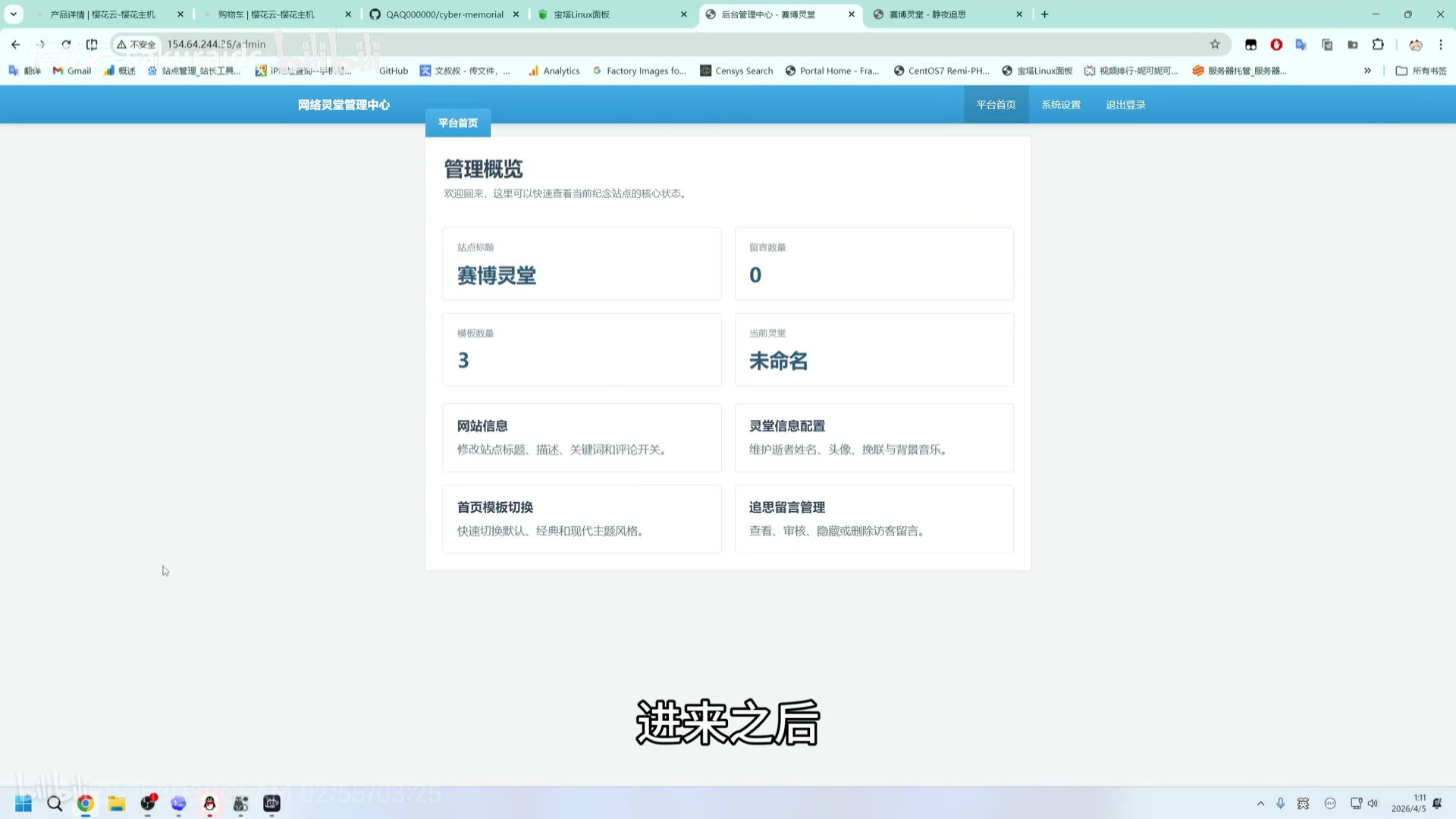1456x819 pixels.
Task: Open the 系统设置 menu item
Action: (x=1061, y=104)
